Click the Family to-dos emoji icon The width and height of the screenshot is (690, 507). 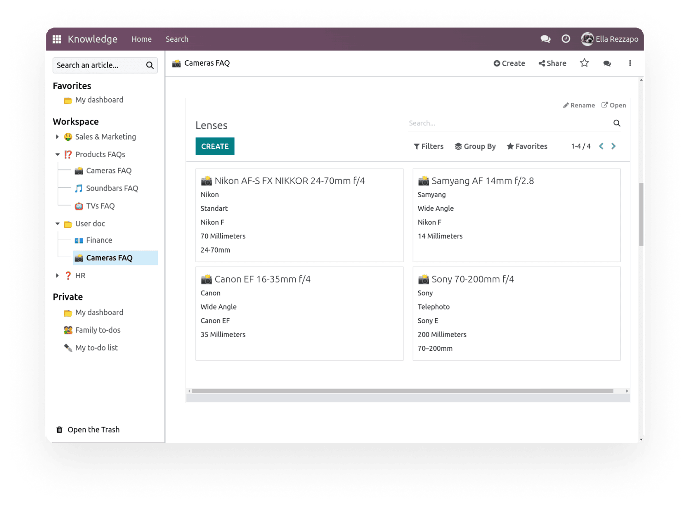click(x=68, y=330)
